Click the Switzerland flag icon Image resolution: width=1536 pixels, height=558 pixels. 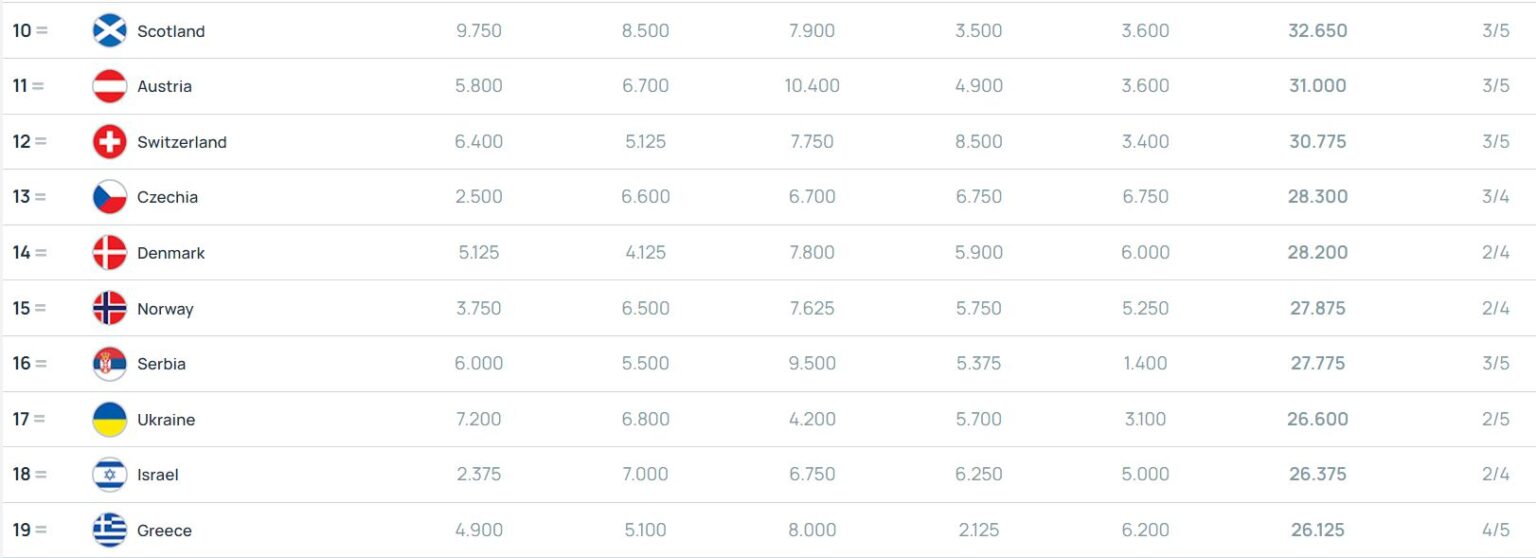[109, 142]
